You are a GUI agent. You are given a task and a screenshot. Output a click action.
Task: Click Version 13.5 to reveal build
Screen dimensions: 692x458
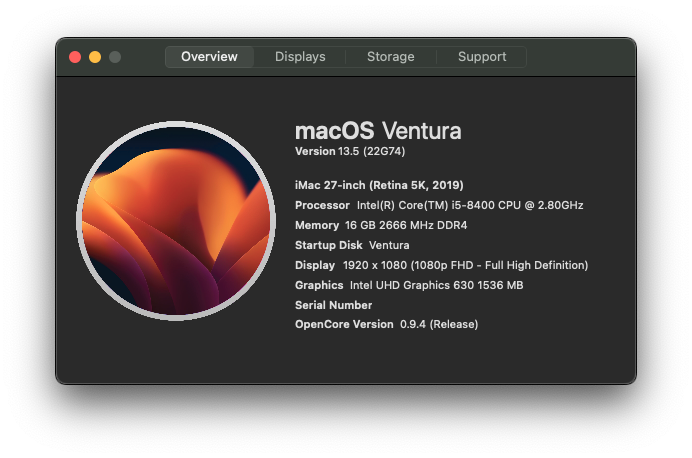327,151
